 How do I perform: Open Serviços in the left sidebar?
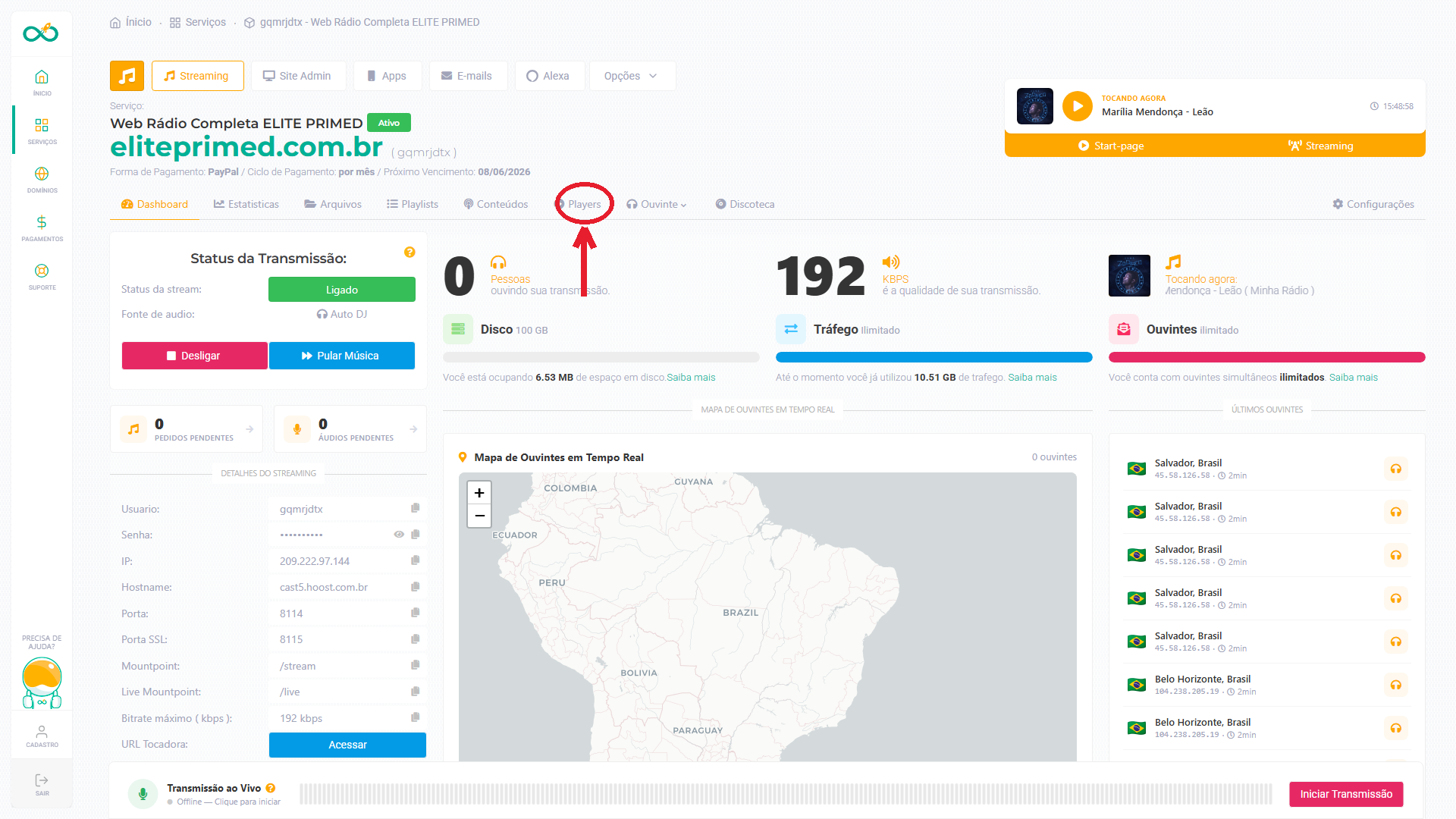coord(42,130)
